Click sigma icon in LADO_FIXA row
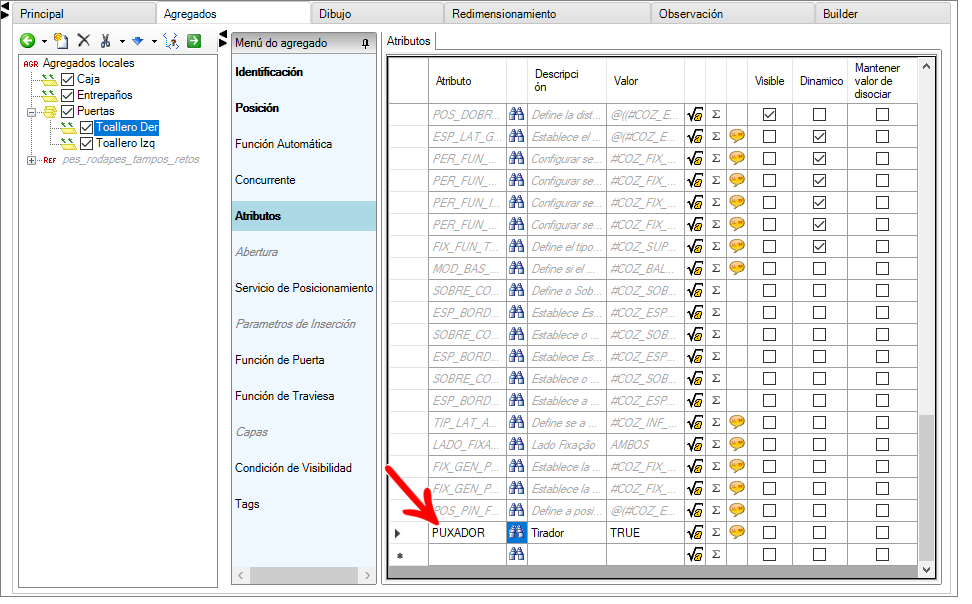This screenshot has width=972, height=604. 716,444
